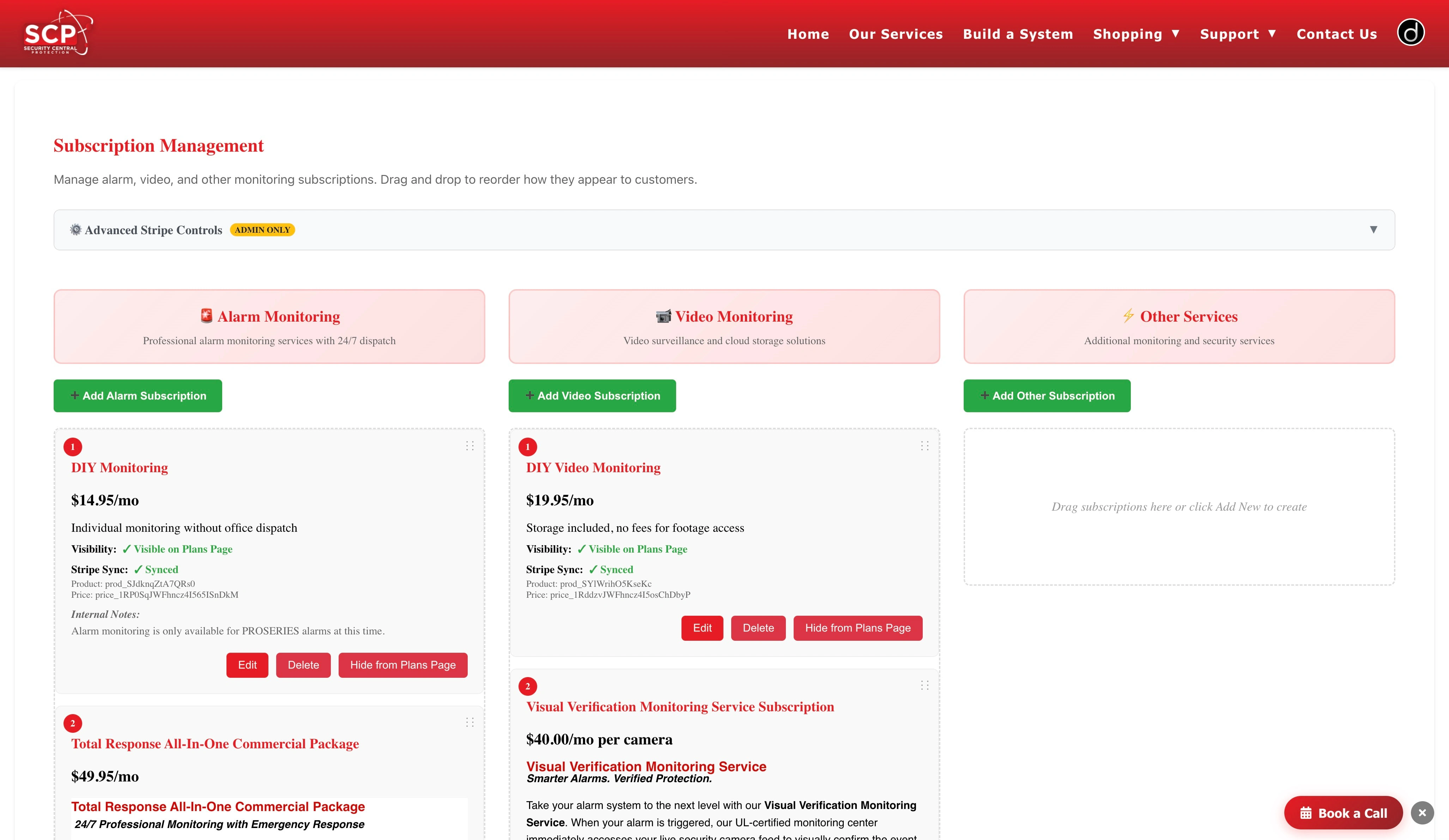Hide DIY Monitoring from Plans Page
The width and height of the screenshot is (1449, 840).
click(x=402, y=665)
